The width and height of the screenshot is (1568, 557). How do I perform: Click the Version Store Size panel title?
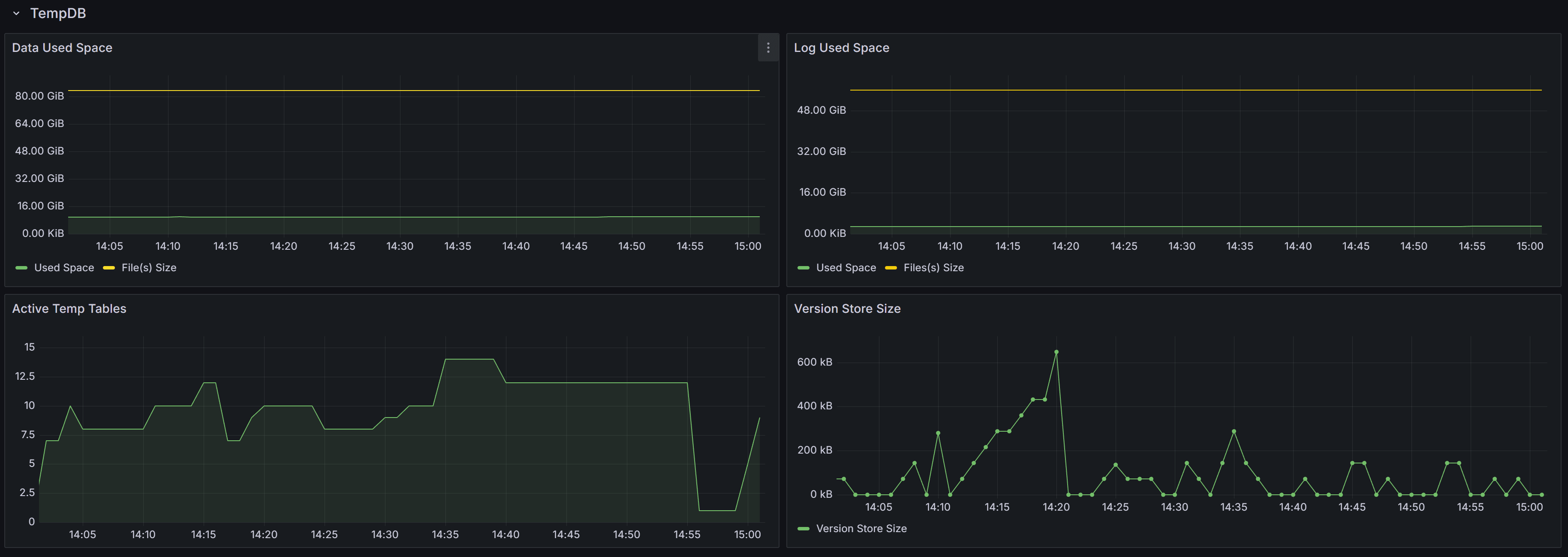coord(847,309)
